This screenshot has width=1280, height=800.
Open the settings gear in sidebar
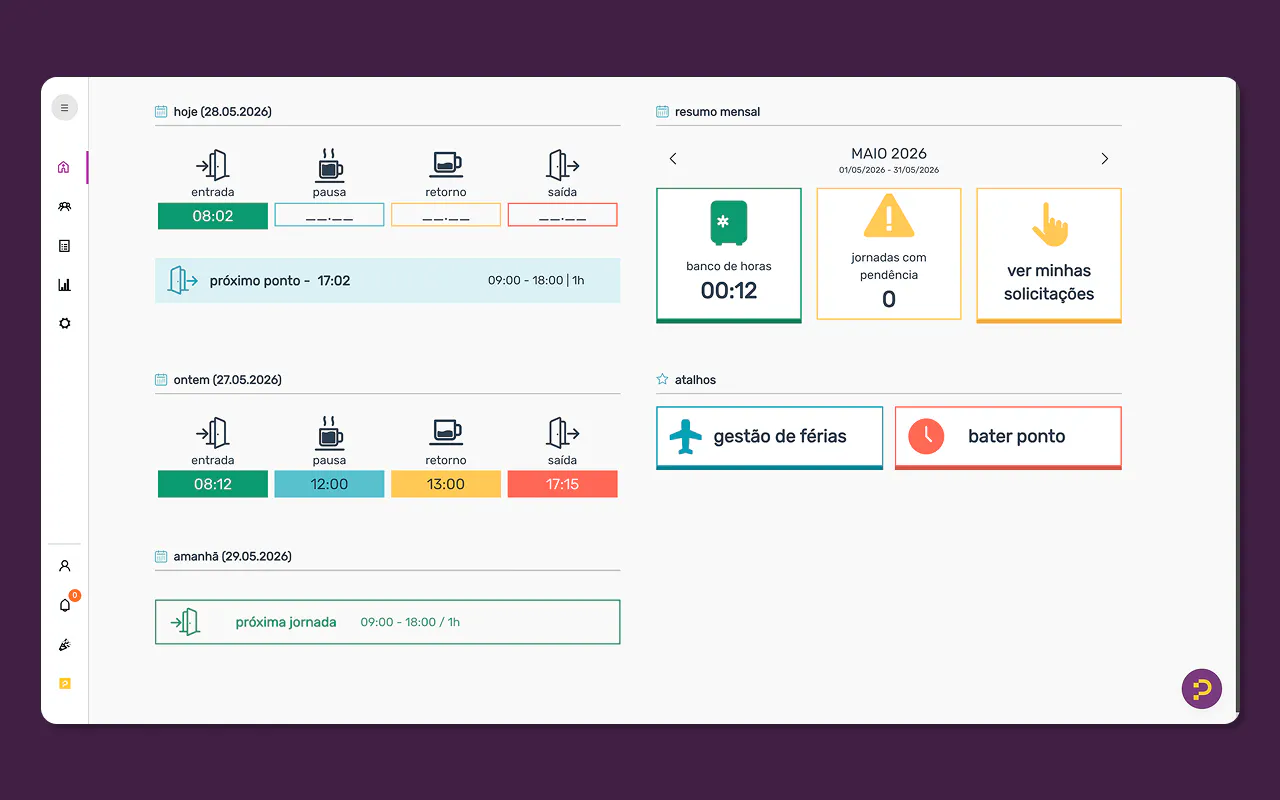click(64, 323)
